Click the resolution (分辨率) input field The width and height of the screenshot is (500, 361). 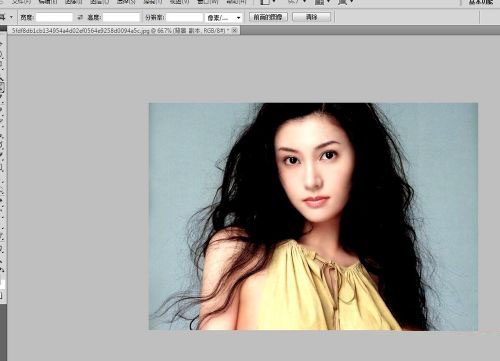point(184,17)
